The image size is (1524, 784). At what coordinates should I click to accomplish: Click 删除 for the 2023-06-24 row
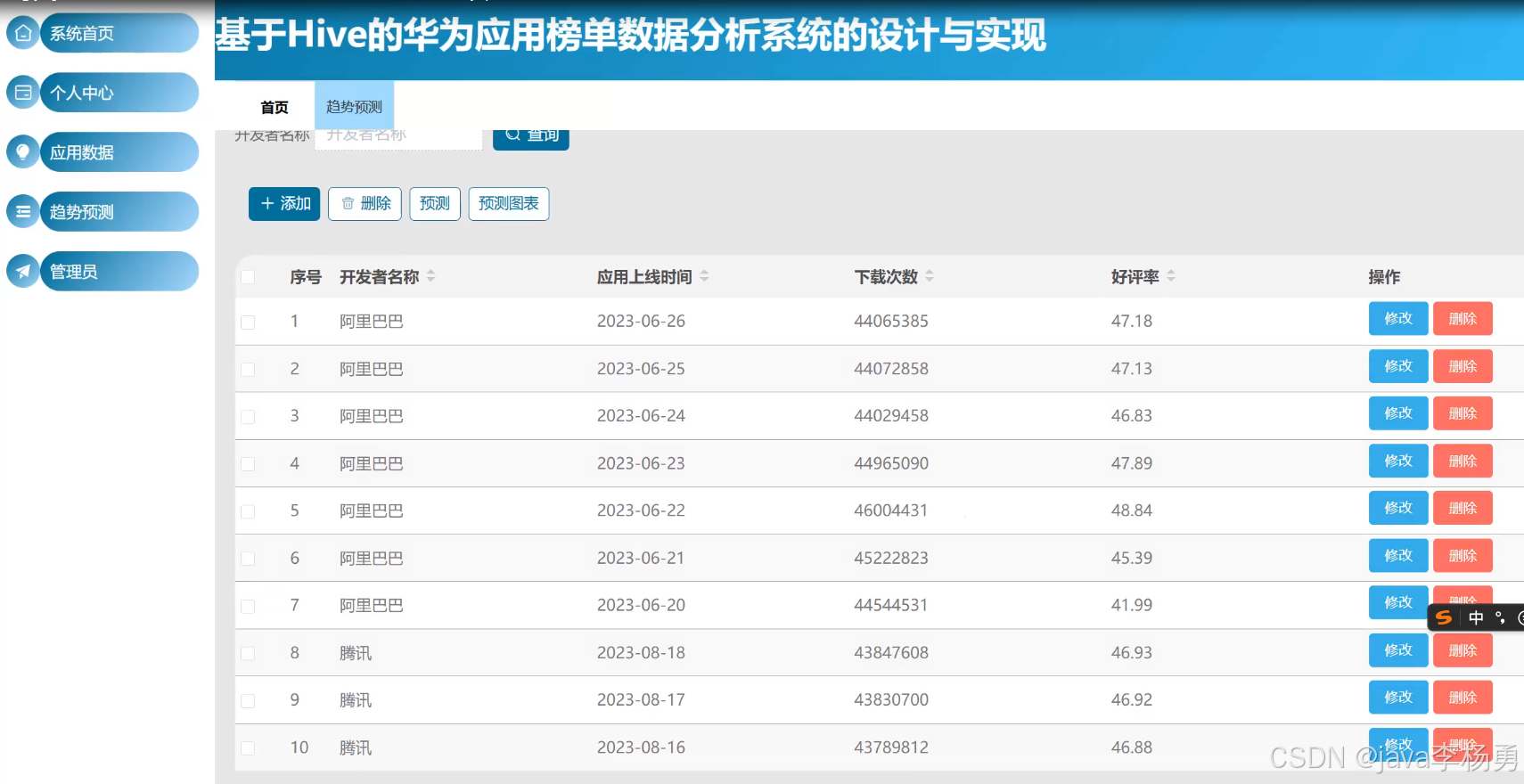click(1463, 413)
